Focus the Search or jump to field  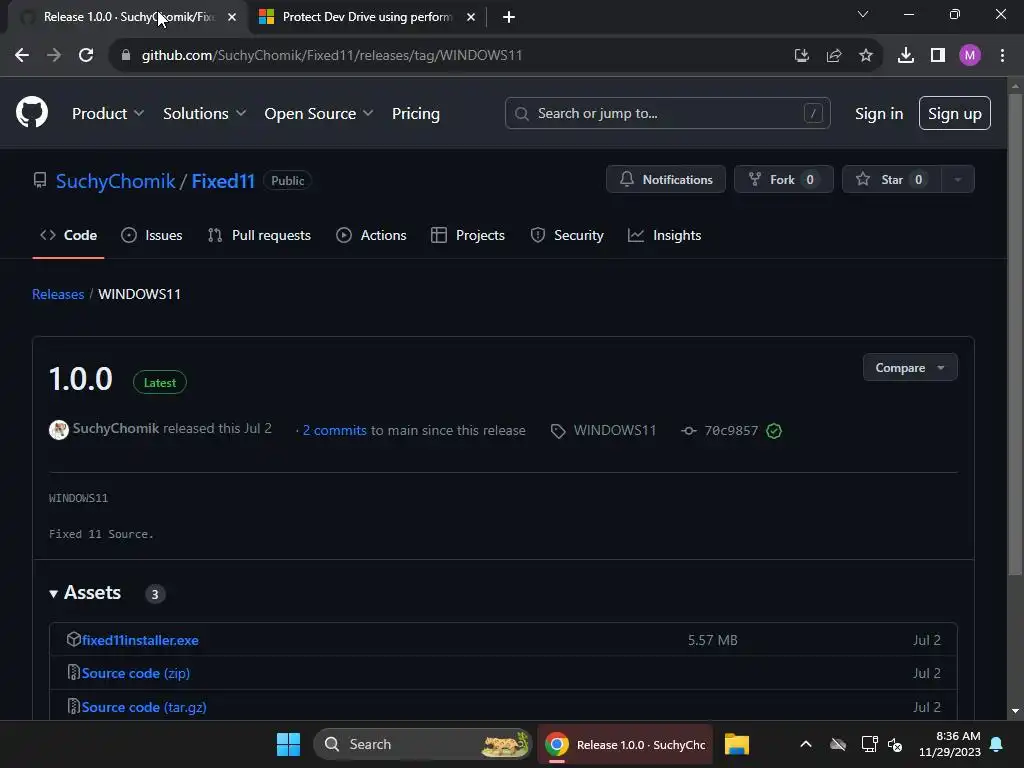tap(667, 113)
